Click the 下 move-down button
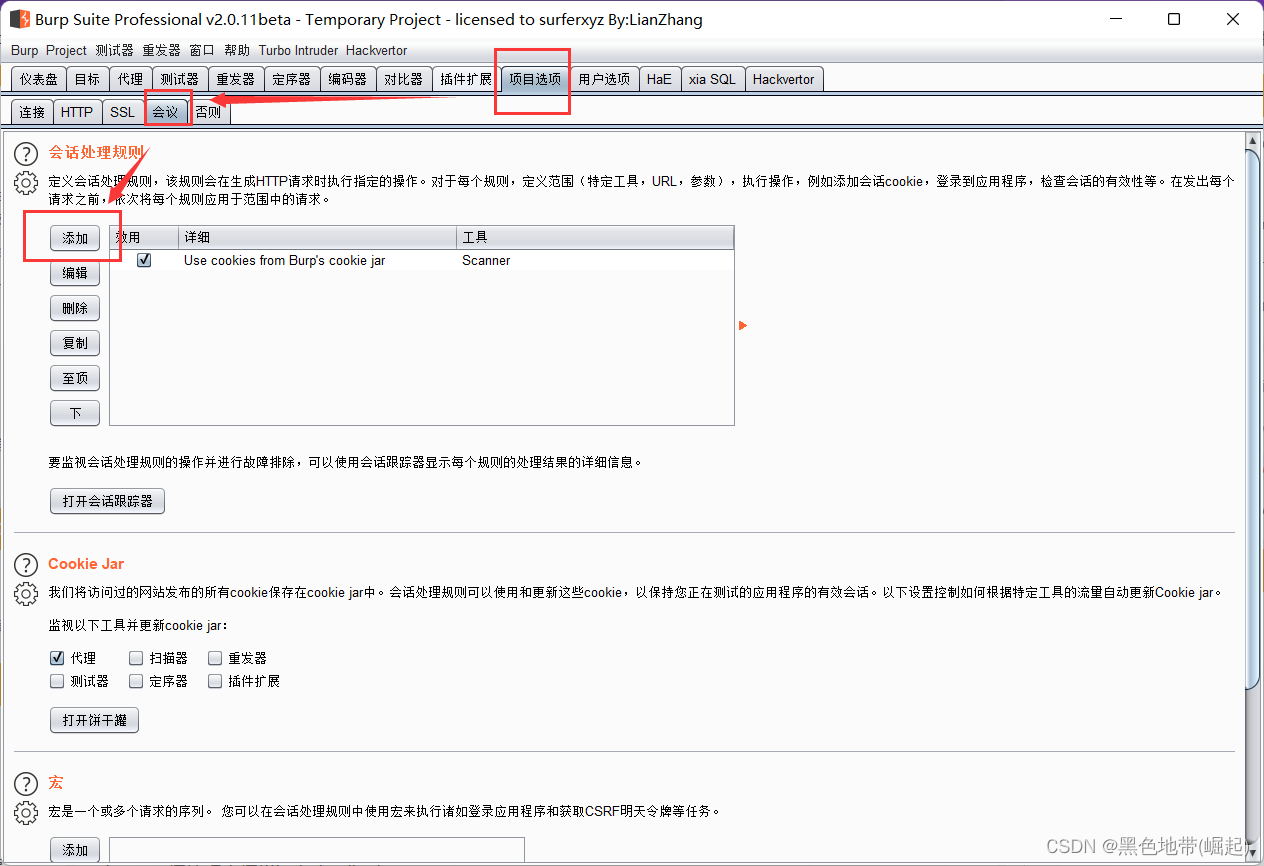The height and width of the screenshot is (866, 1264). coord(75,413)
